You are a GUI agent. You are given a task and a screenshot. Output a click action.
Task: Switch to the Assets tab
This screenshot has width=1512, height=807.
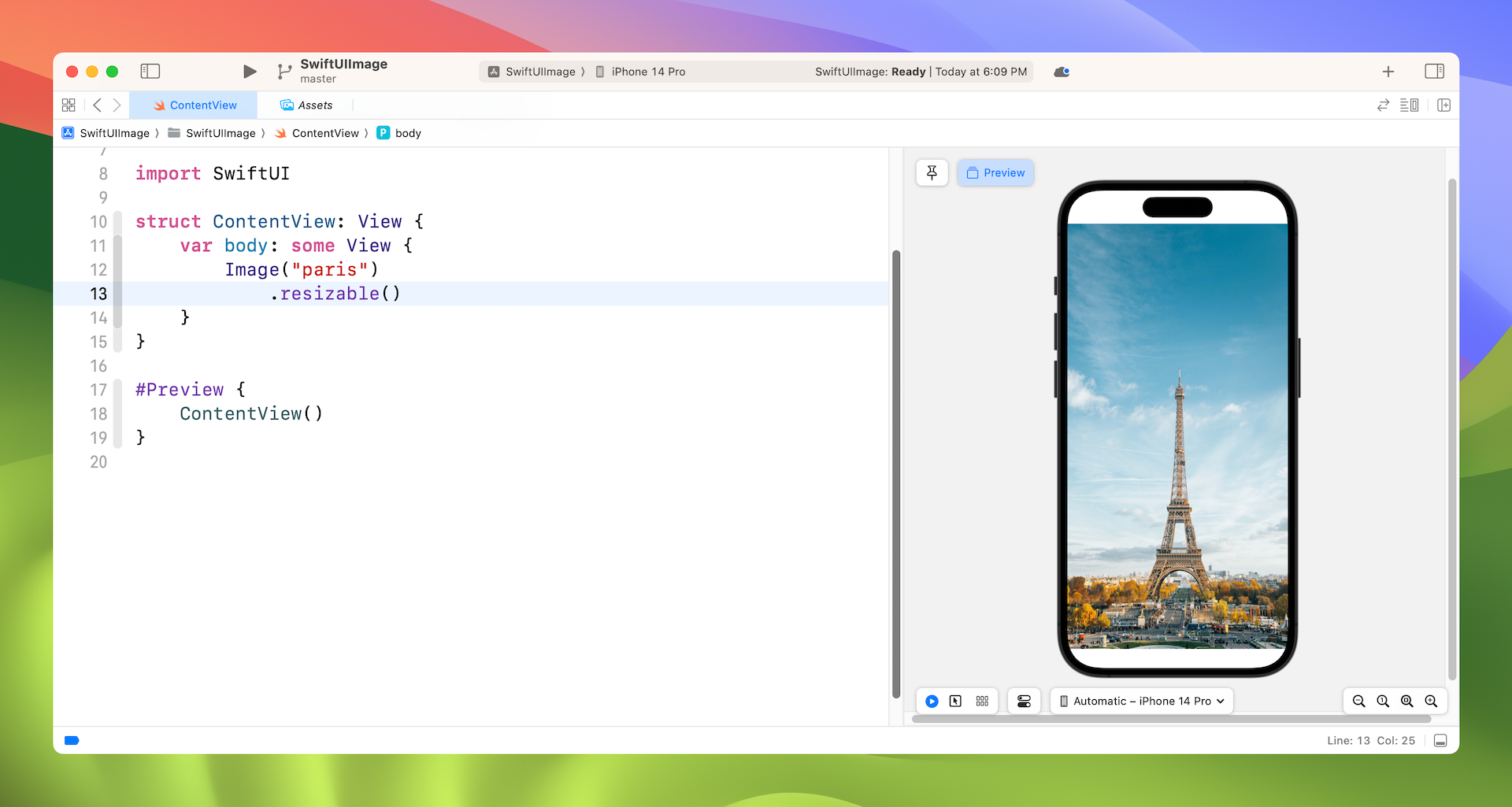(x=306, y=105)
